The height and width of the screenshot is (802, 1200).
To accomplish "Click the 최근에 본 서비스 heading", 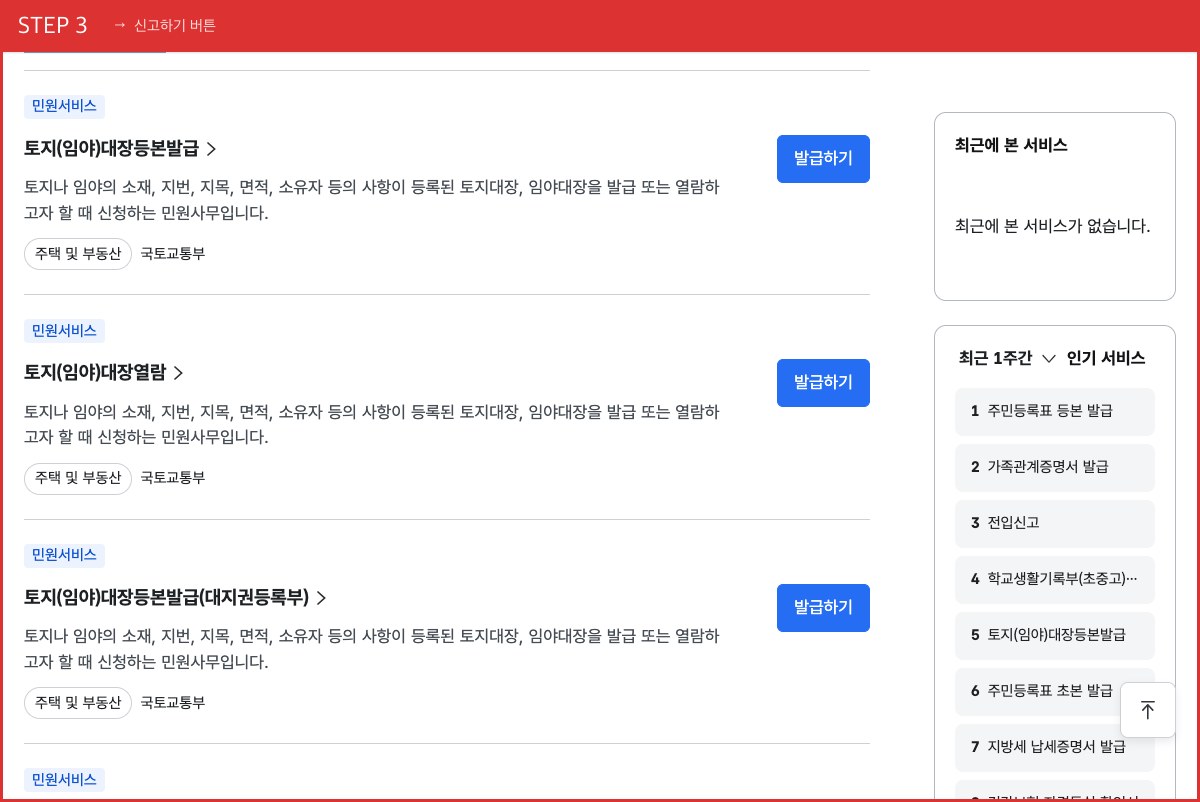I will click(1011, 145).
